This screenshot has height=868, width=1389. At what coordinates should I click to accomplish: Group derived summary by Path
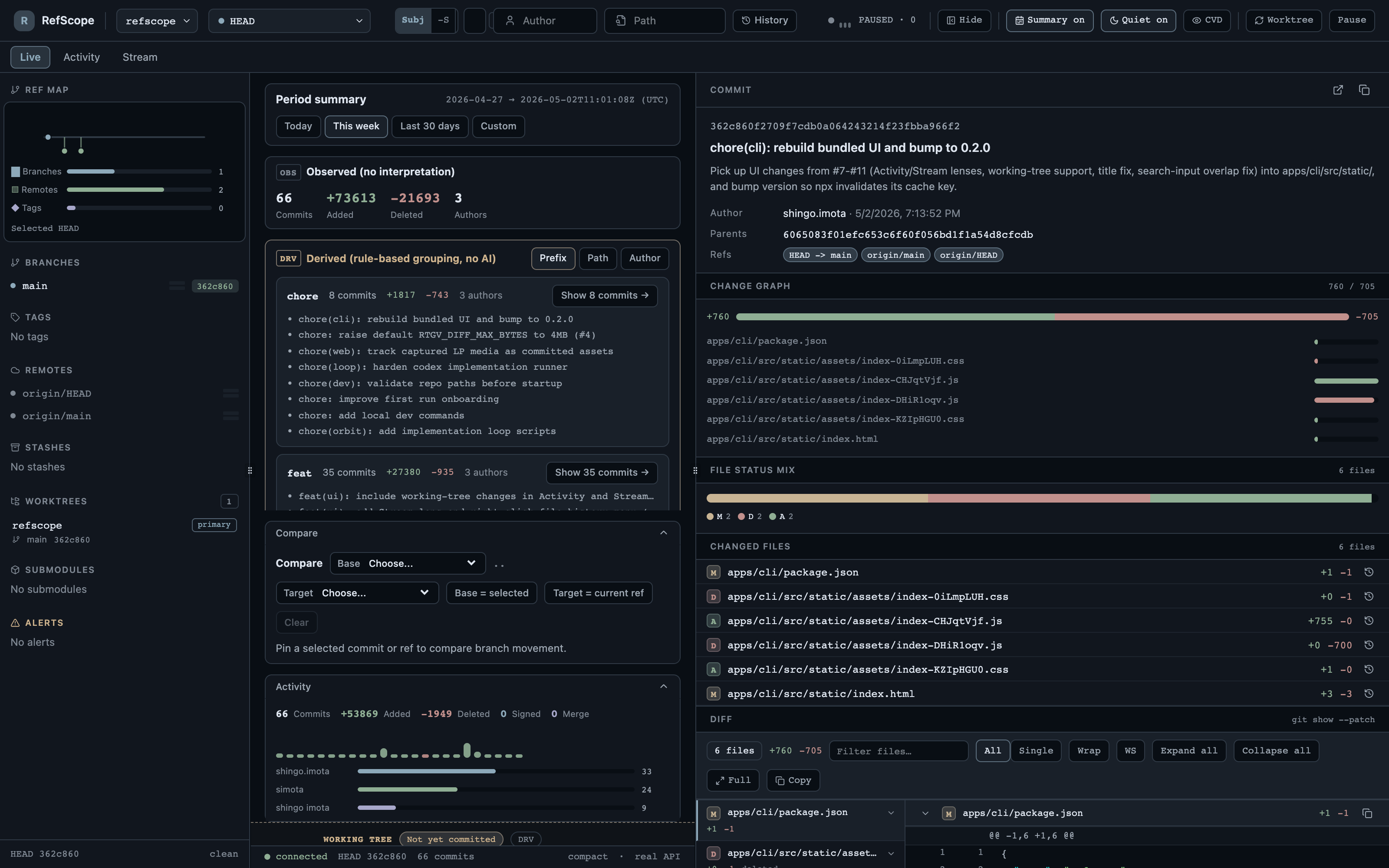pos(598,258)
